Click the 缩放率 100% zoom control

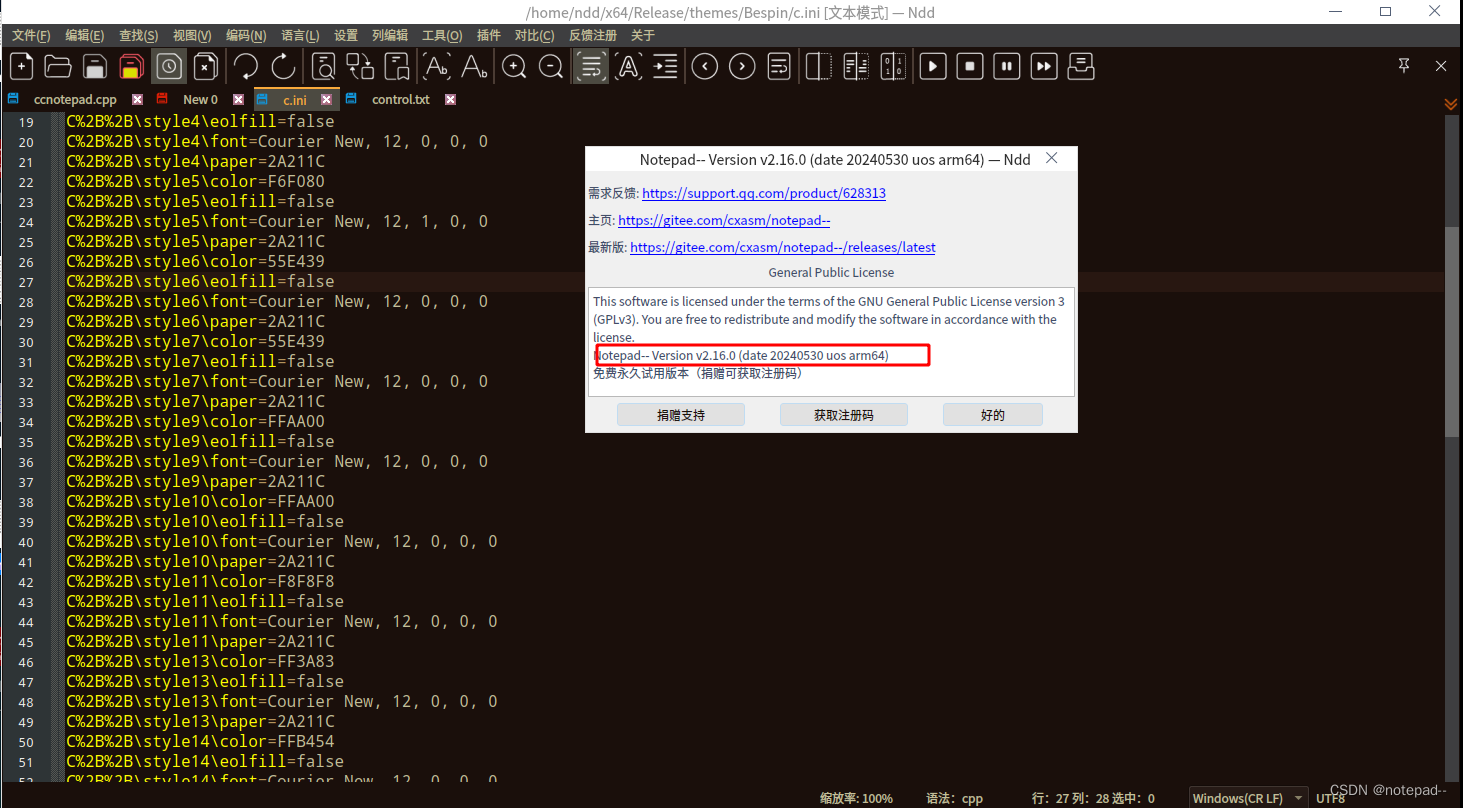pos(857,797)
